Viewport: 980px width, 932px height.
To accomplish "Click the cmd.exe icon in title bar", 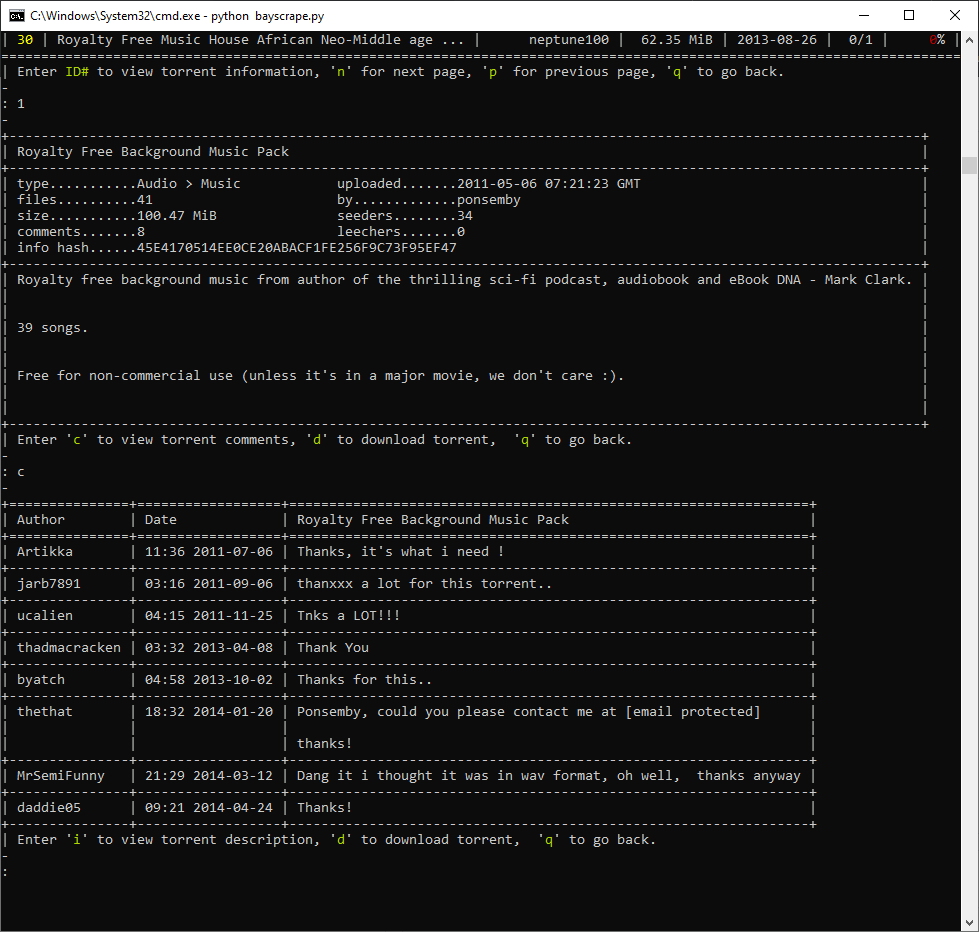I will pyautogui.click(x=17, y=16).
